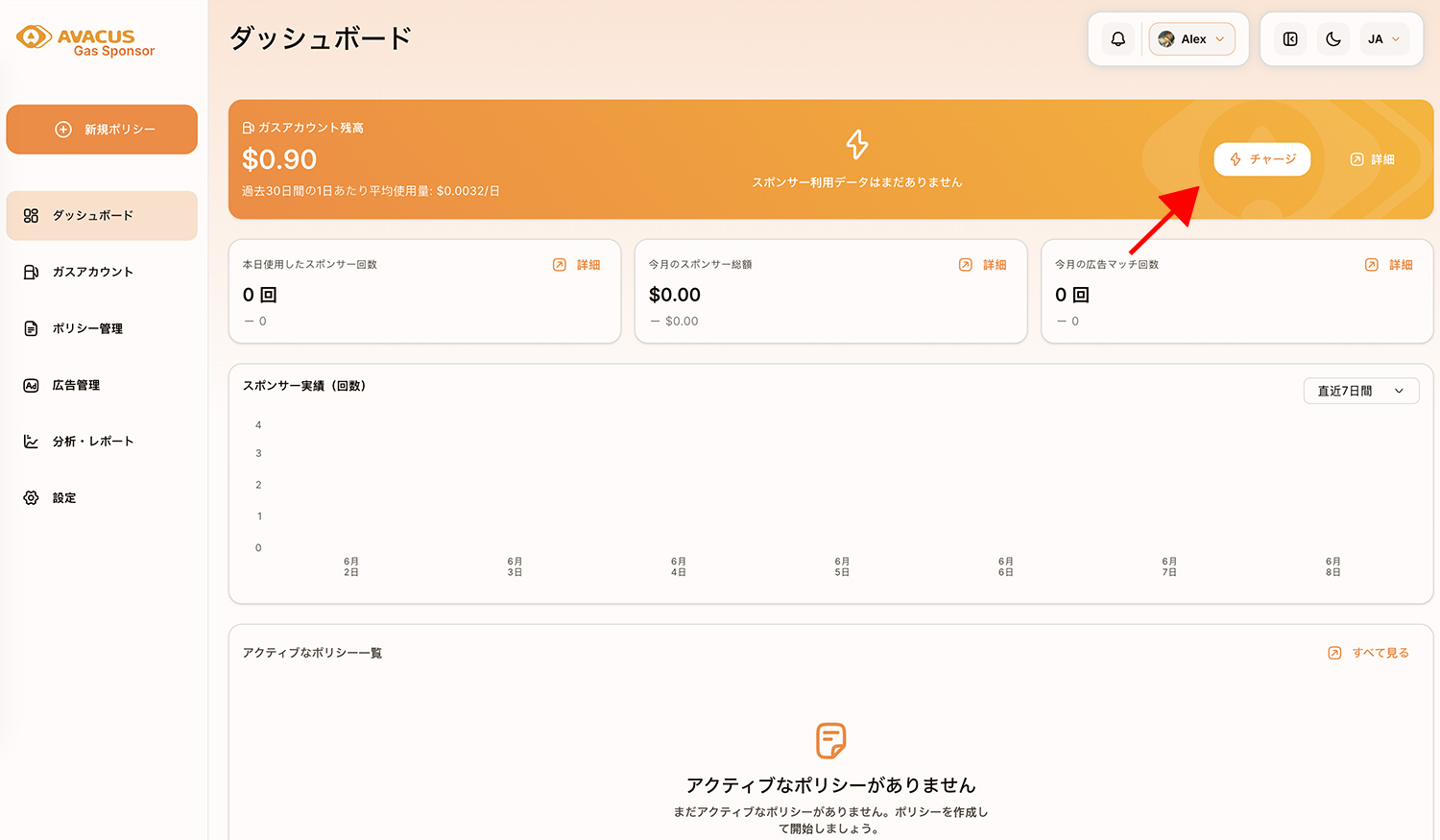
Task: Click the 6月8日 chart axis label
Action: [x=1333, y=566]
